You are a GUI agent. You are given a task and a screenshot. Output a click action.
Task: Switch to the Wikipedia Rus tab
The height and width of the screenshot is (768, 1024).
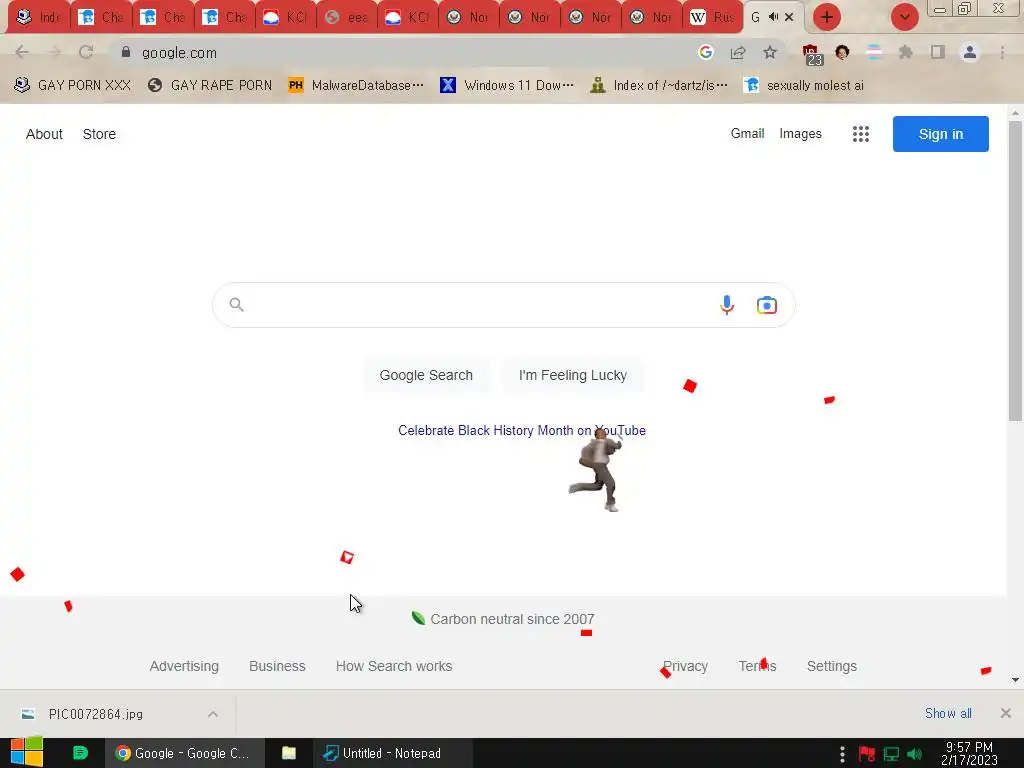point(712,17)
